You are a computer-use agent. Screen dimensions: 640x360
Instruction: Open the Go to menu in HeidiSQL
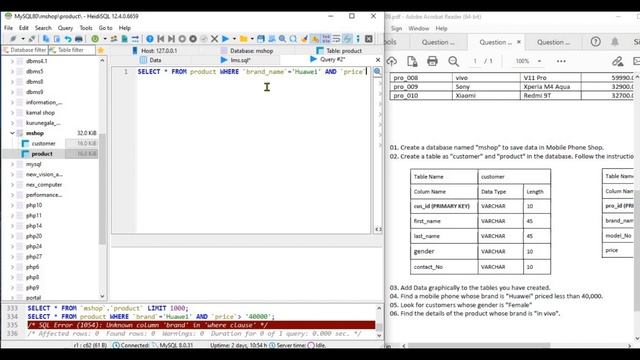click(105, 28)
